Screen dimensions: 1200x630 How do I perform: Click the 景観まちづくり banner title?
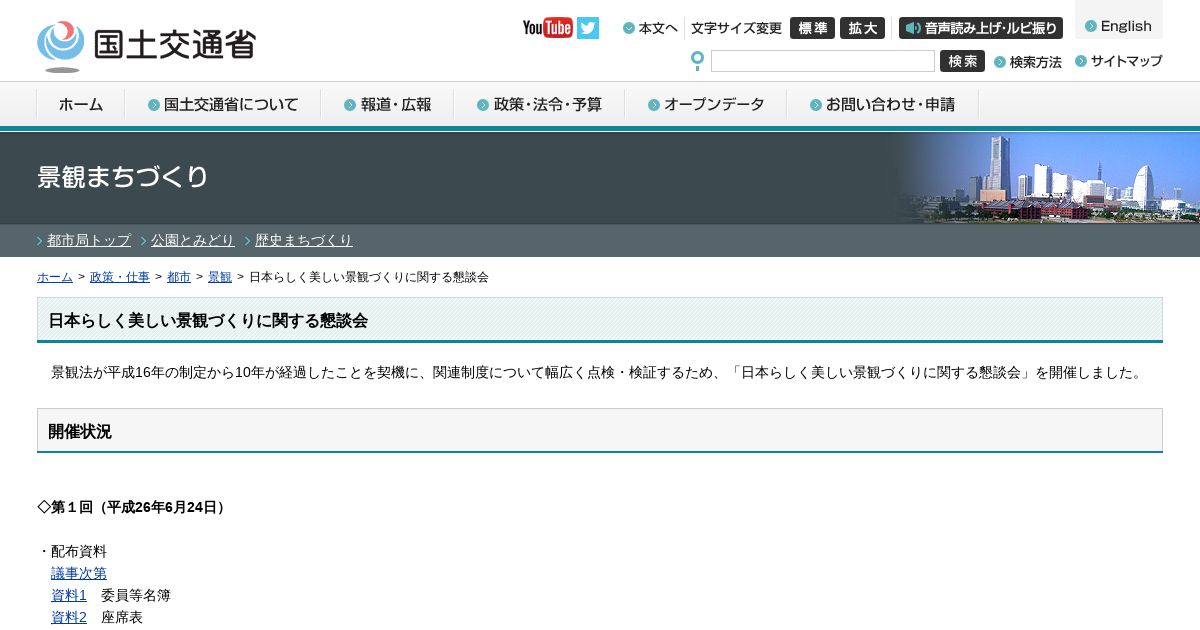coord(123,177)
